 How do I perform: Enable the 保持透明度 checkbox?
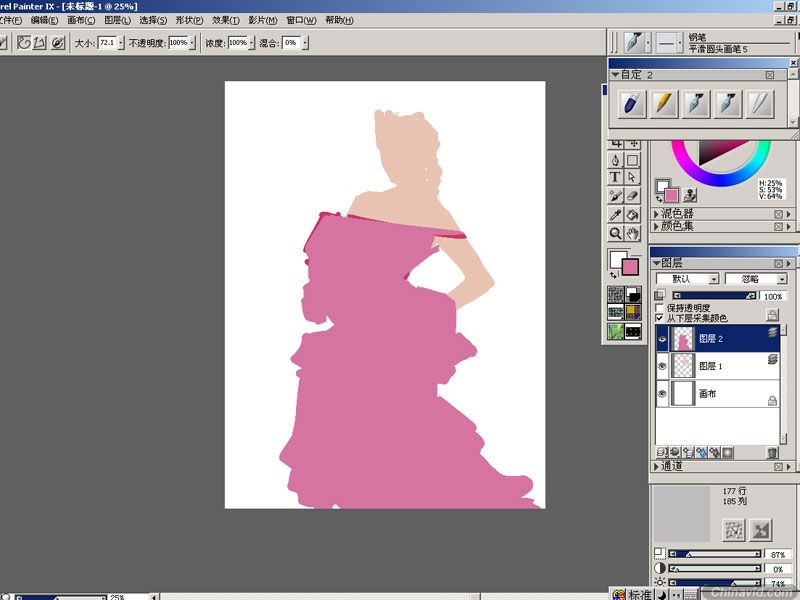coord(658,308)
